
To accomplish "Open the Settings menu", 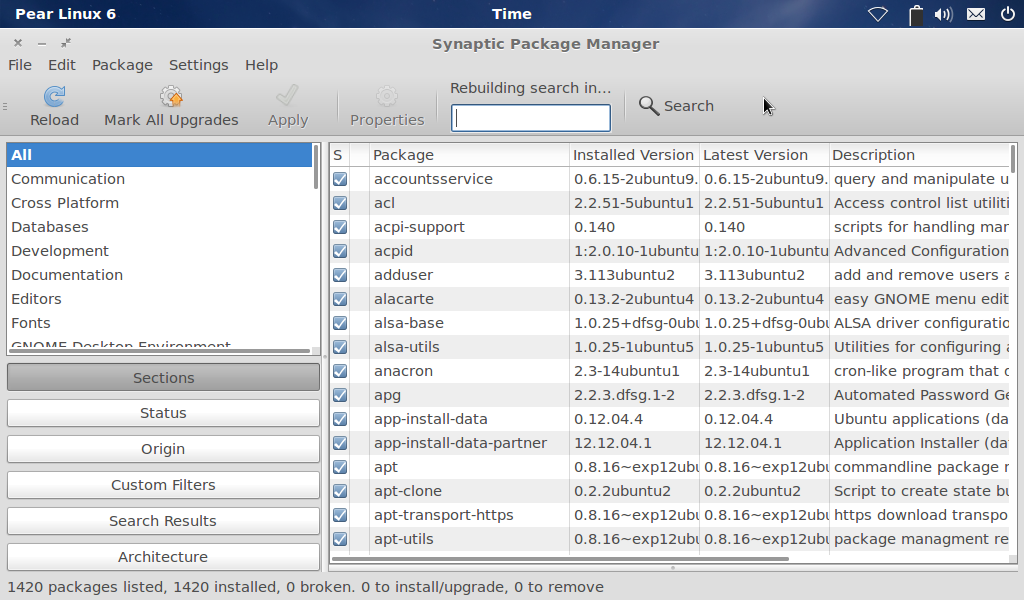I will (x=199, y=65).
